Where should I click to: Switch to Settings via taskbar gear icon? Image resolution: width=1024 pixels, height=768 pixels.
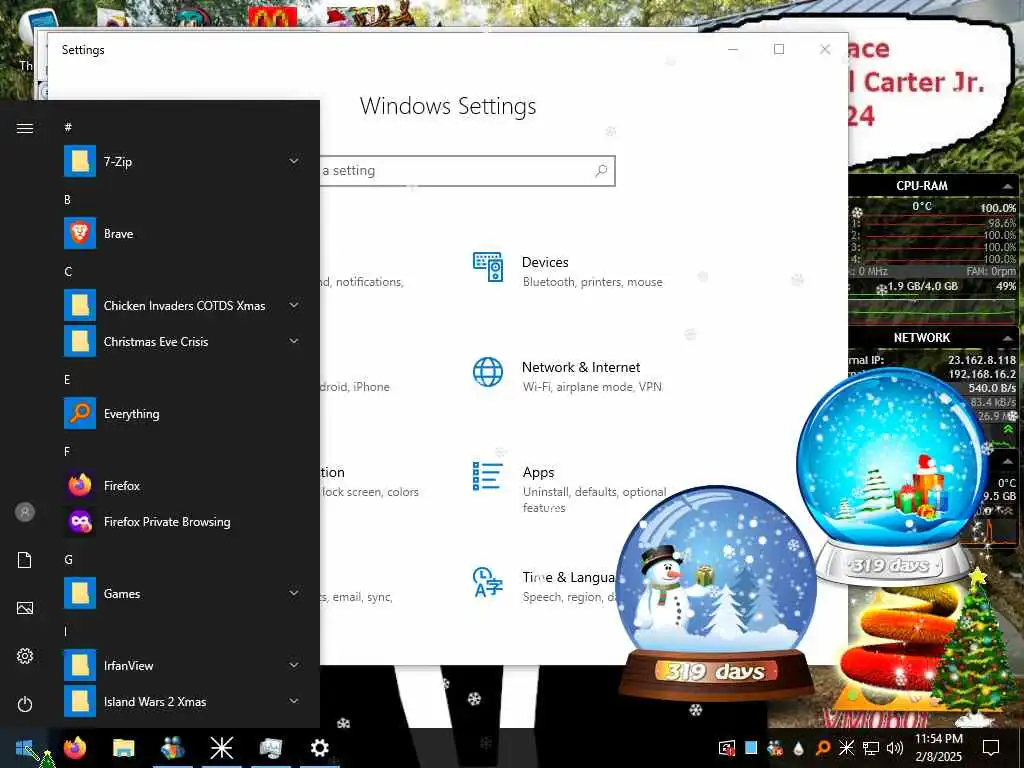click(x=319, y=748)
